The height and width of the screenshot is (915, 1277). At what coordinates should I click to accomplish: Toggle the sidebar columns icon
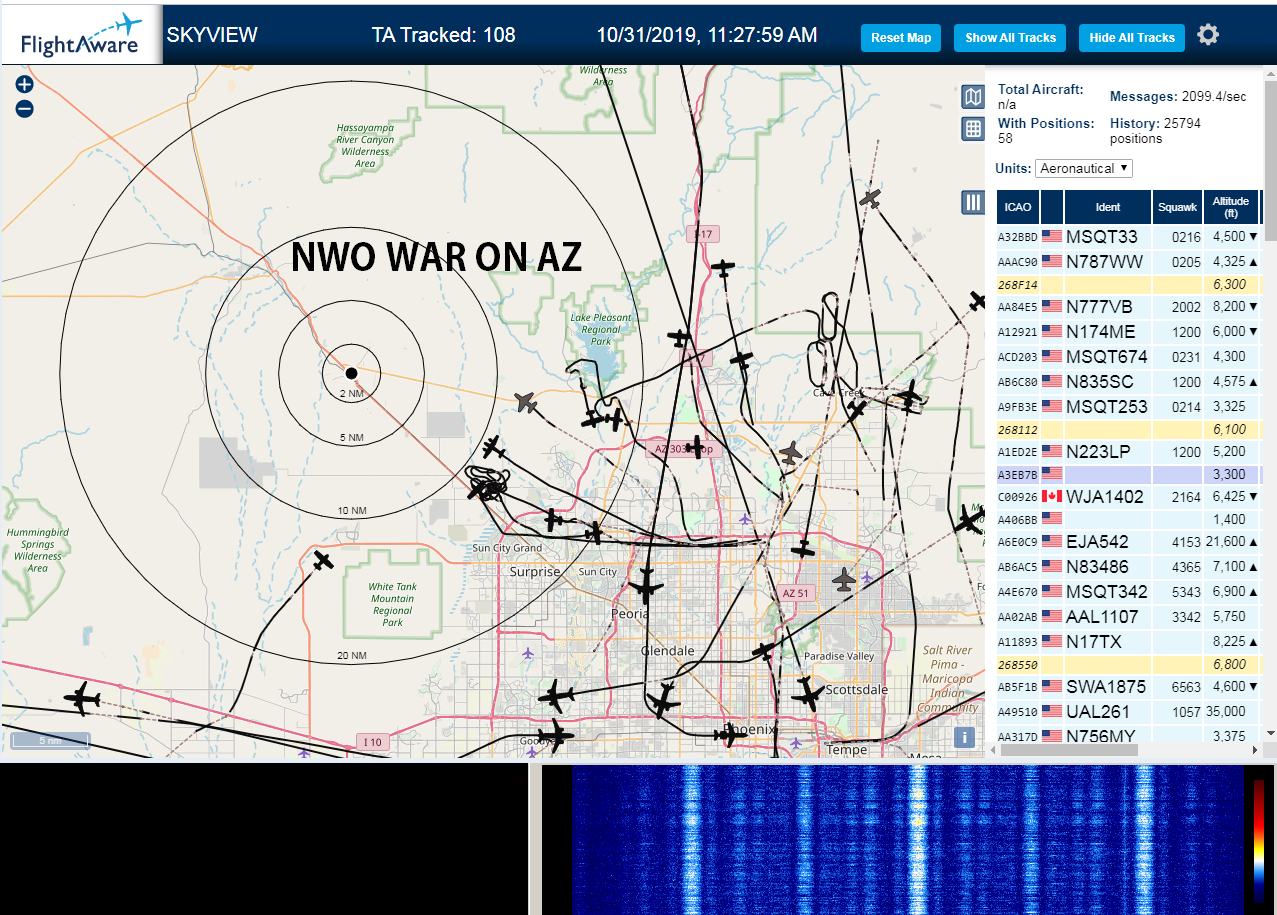click(973, 203)
